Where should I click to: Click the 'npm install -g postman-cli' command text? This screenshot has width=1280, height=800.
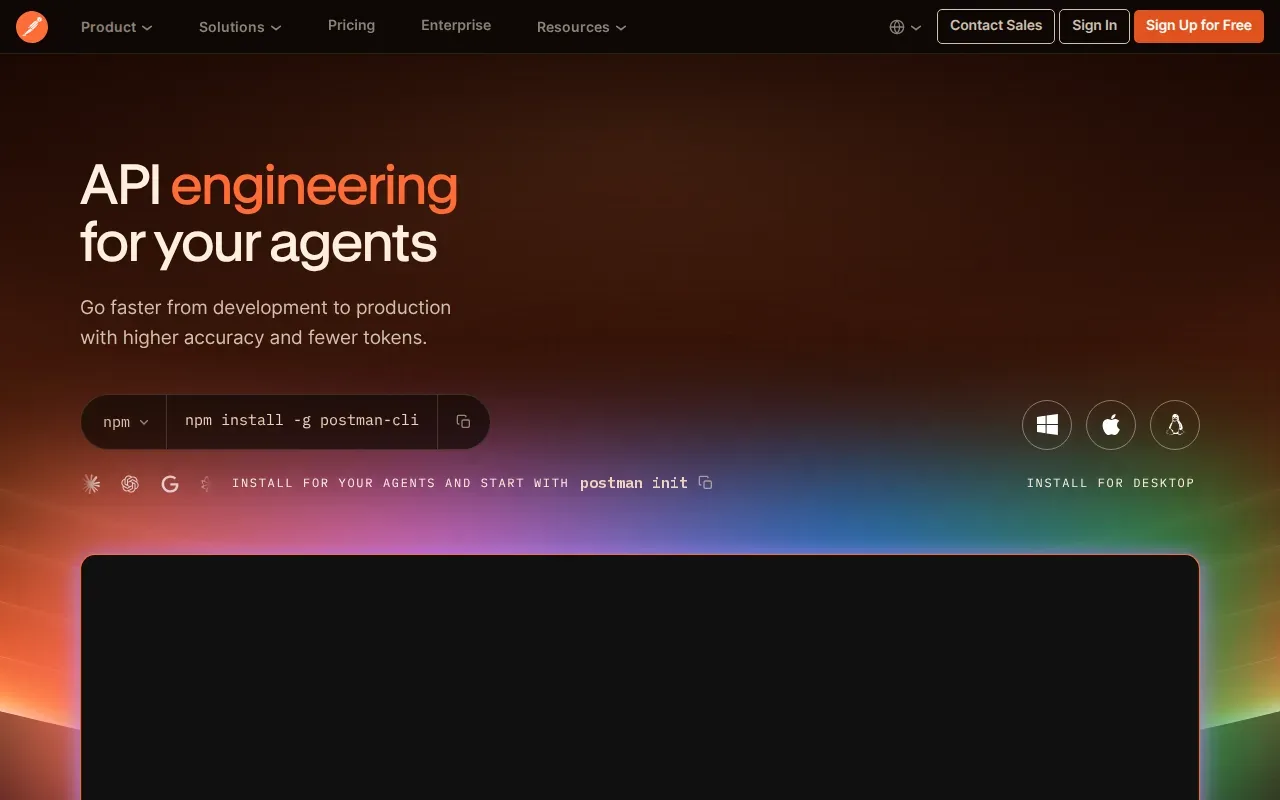(302, 421)
